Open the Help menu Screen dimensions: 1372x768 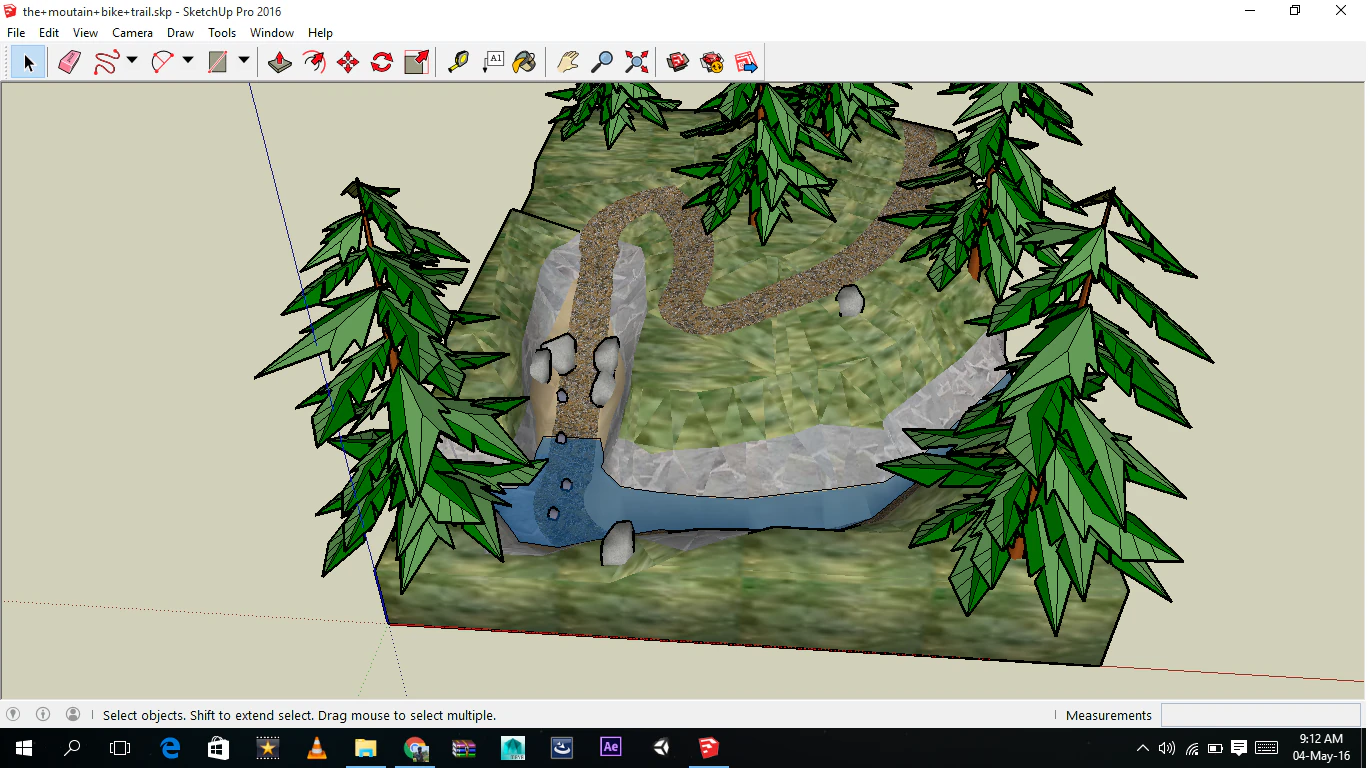(320, 33)
